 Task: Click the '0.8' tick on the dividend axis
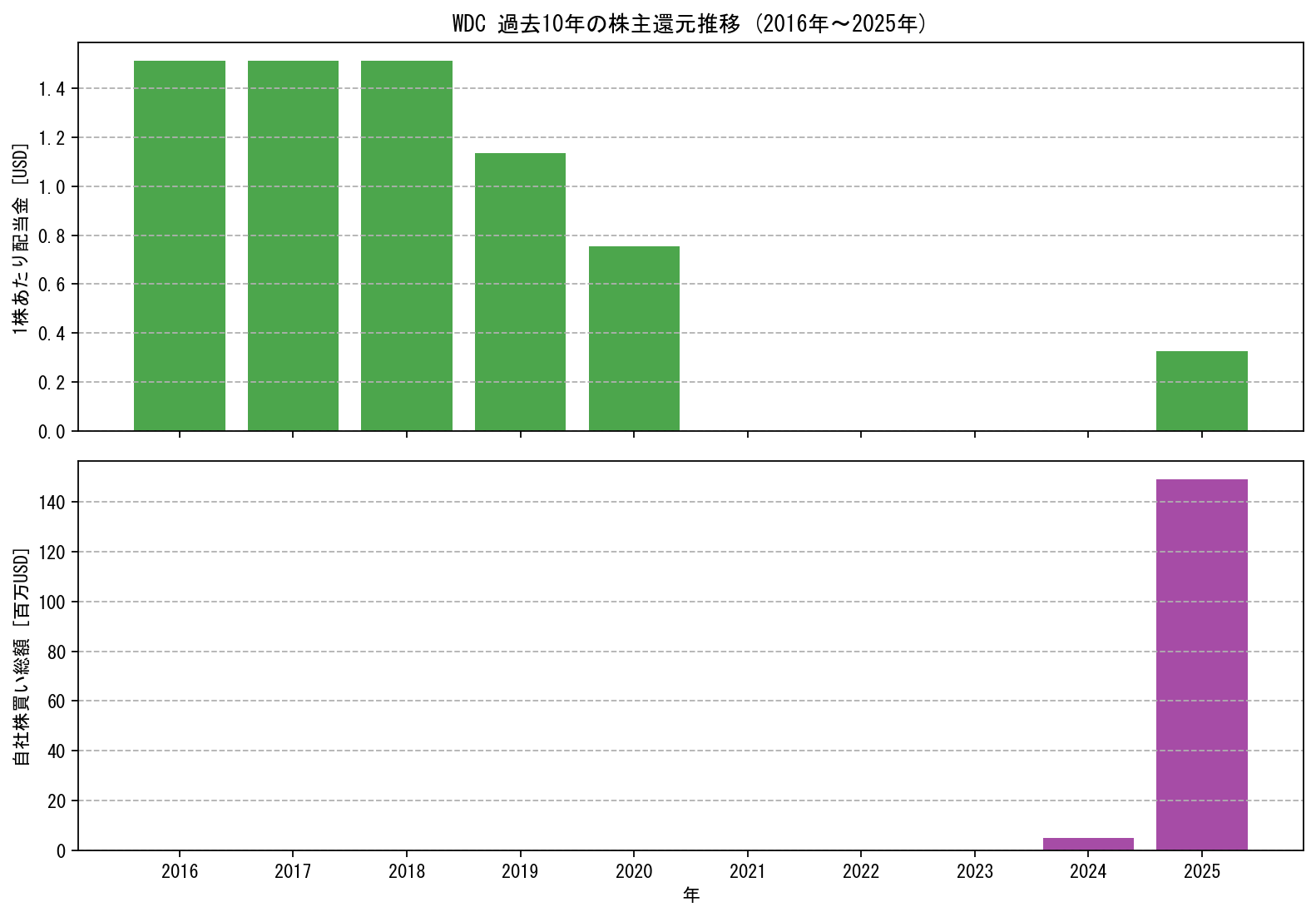coord(52,236)
